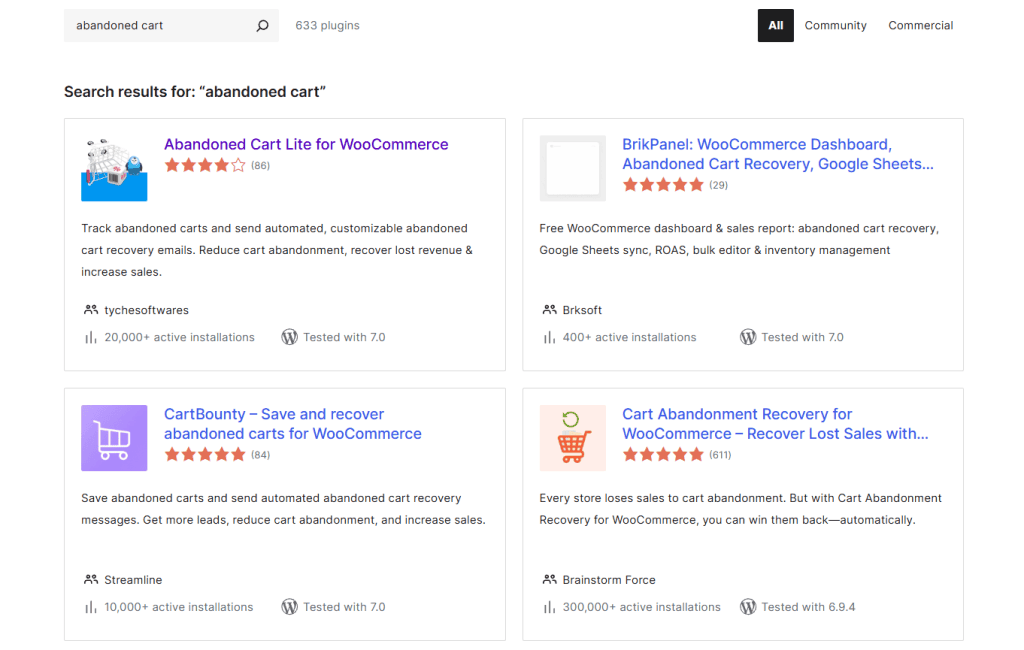Click bar chart icon next to 300,000+ installations
This screenshot has height=650, width=1024.
(549, 607)
